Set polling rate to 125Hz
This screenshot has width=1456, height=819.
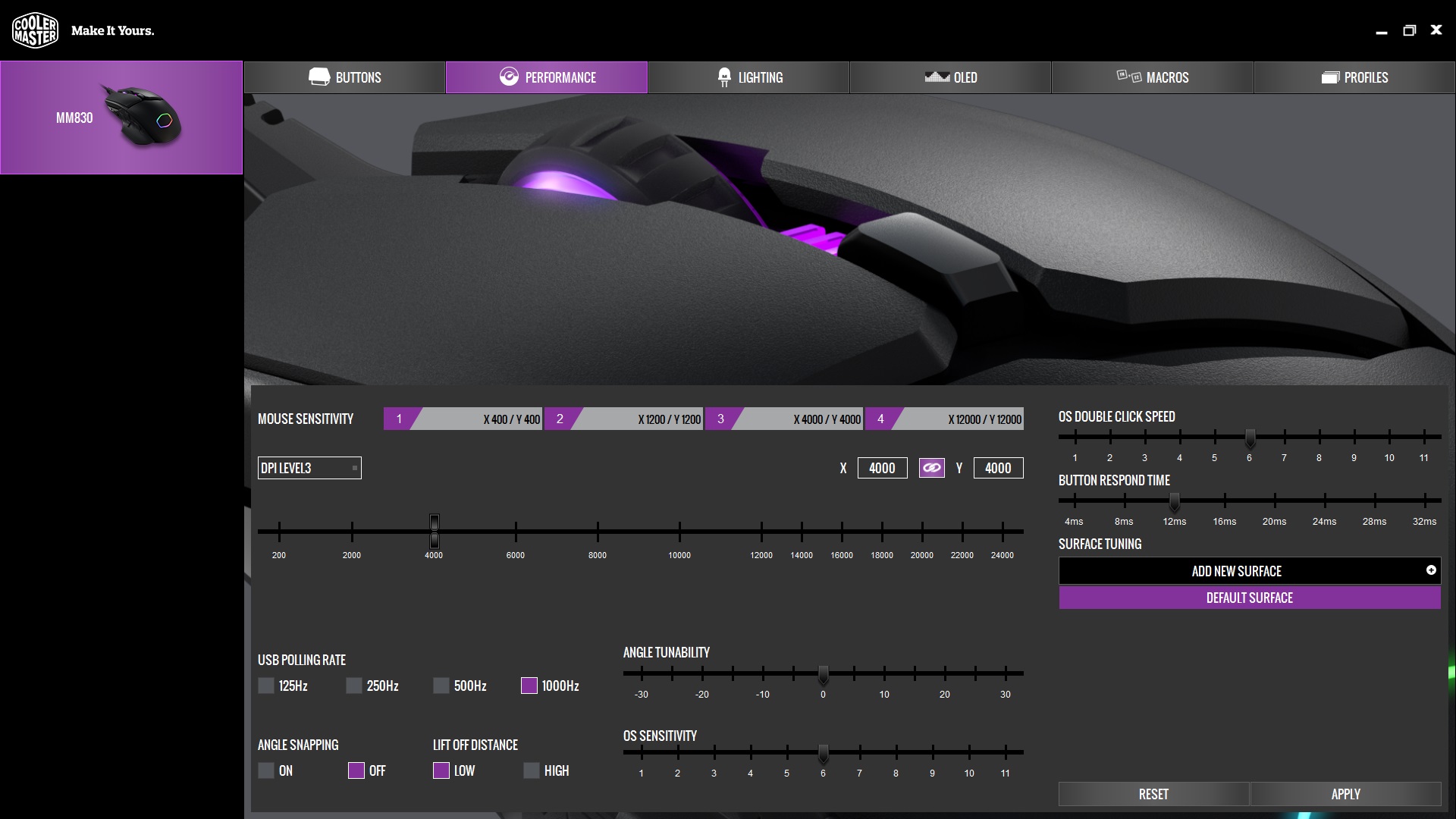coord(266,686)
